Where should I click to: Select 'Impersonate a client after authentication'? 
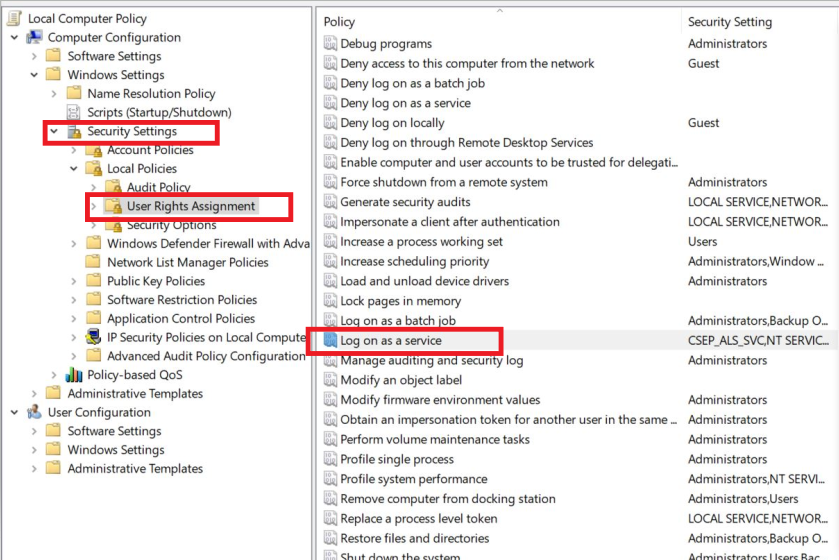point(450,221)
